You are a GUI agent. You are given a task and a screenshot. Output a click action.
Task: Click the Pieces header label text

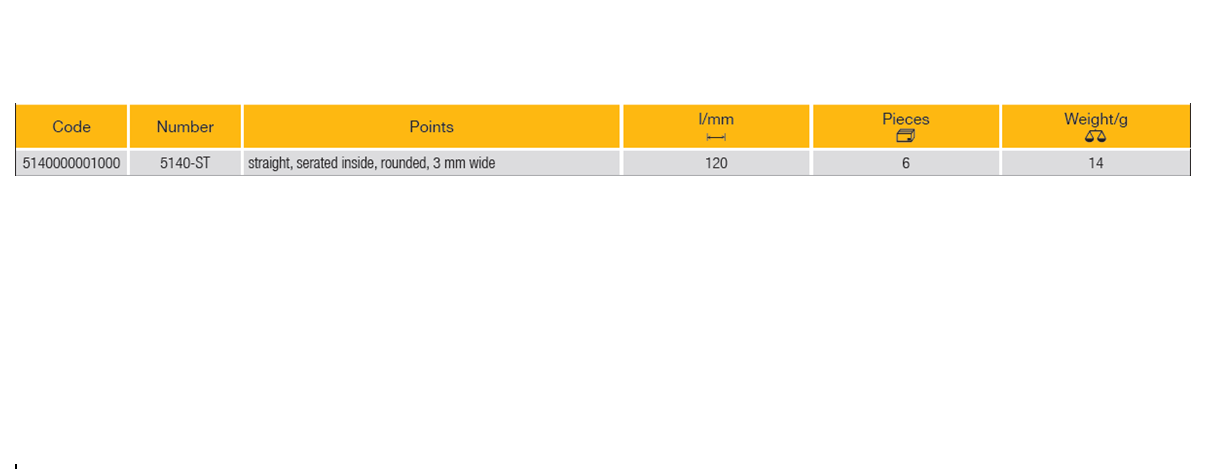(x=906, y=119)
